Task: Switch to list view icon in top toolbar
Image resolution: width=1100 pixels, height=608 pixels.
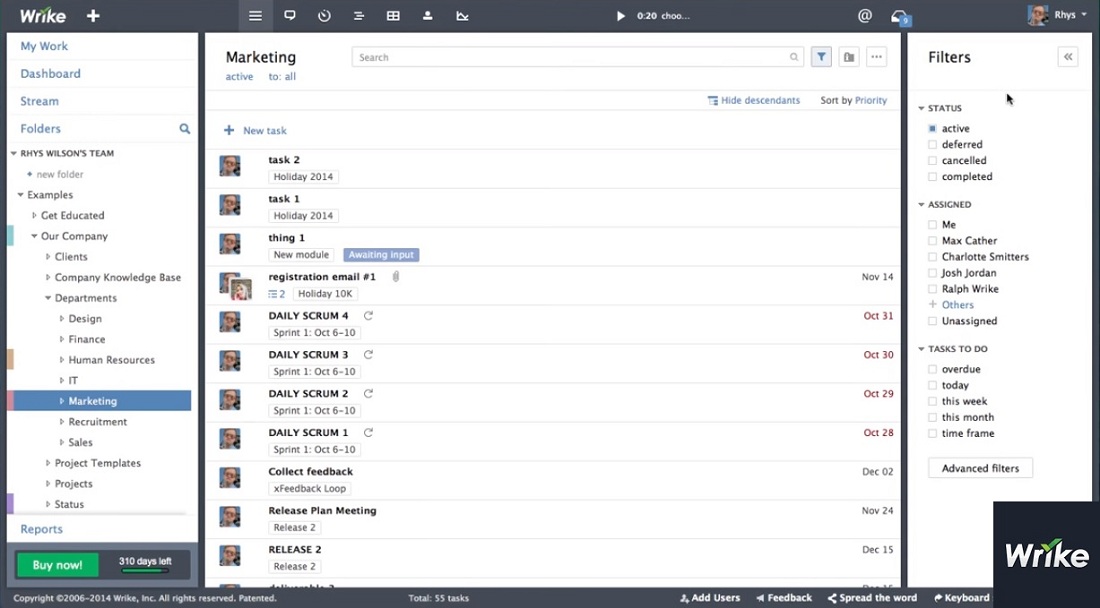Action: pyautogui.click(x=255, y=16)
